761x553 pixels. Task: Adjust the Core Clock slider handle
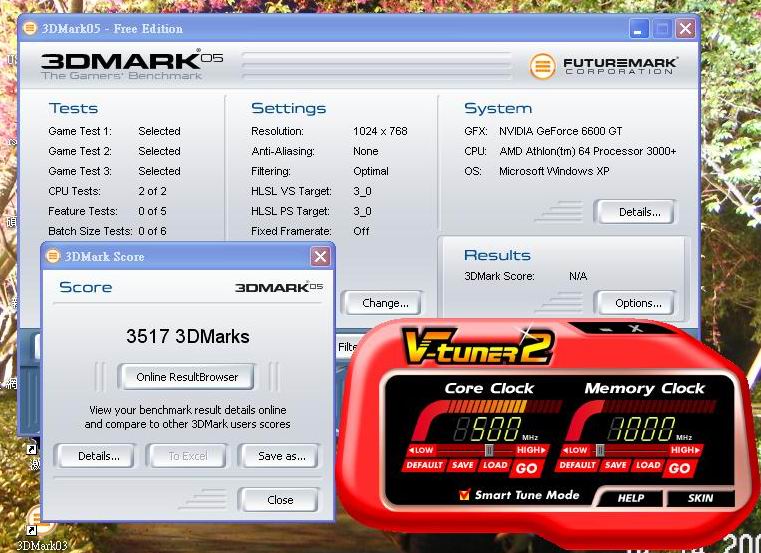pos(489,450)
